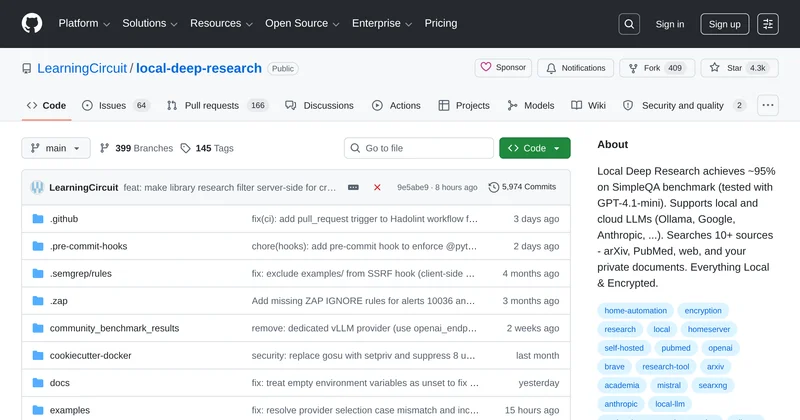The width and height of the screenshot is (800, 420).
Task: Sponsor the project with heart button
Action: coord(503,68)
